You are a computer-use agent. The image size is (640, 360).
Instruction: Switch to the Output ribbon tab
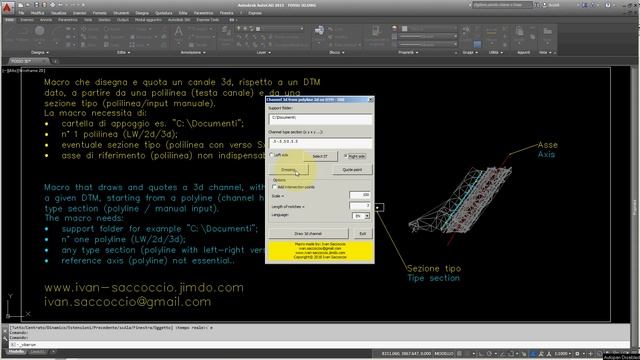(123, 20)
